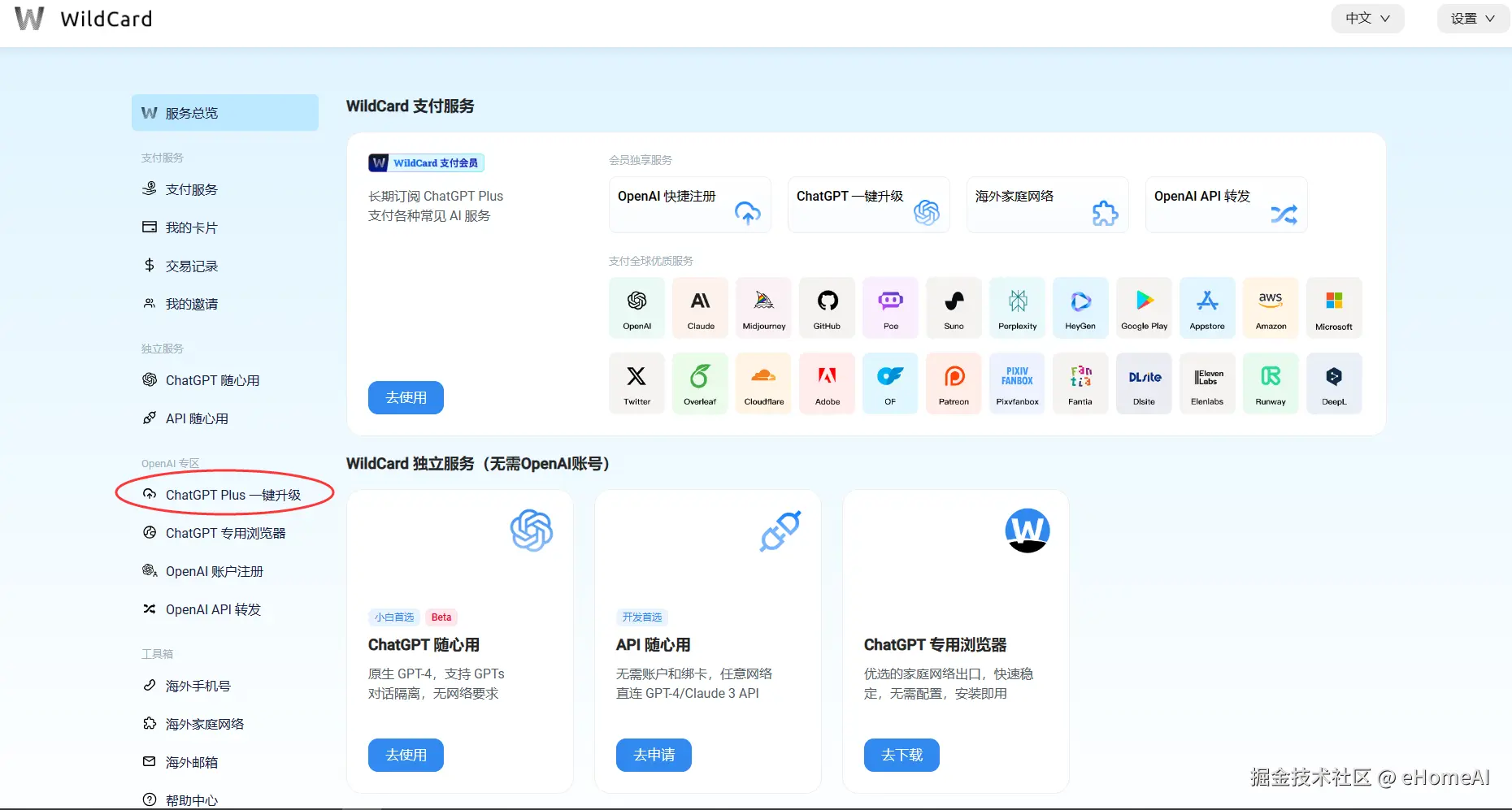Viewport: 1512px width, 810px height.
Task: Open the Fantia service tile
Action: [1081, 383]
